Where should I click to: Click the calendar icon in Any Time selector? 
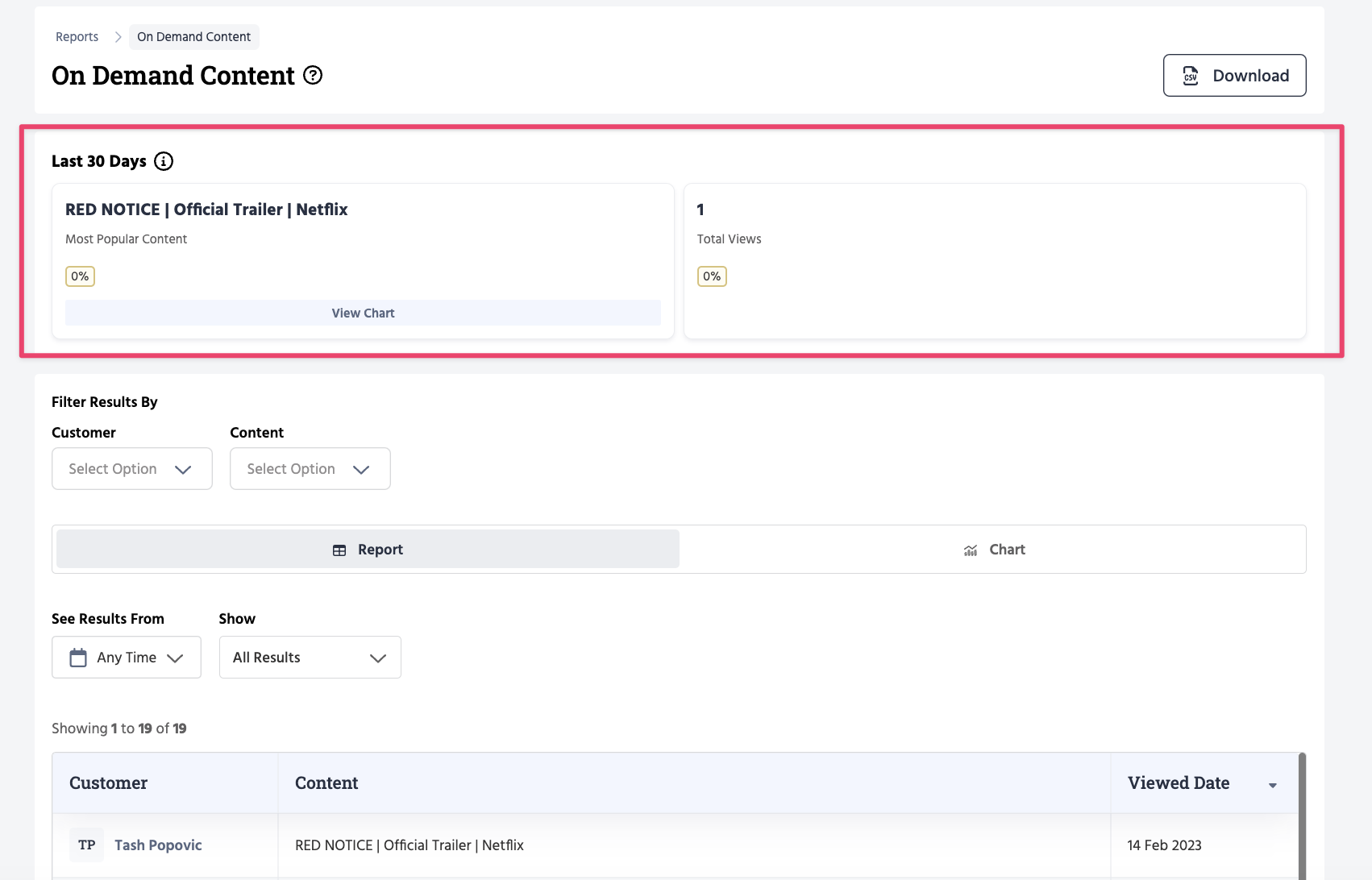(x=78, y=658)
